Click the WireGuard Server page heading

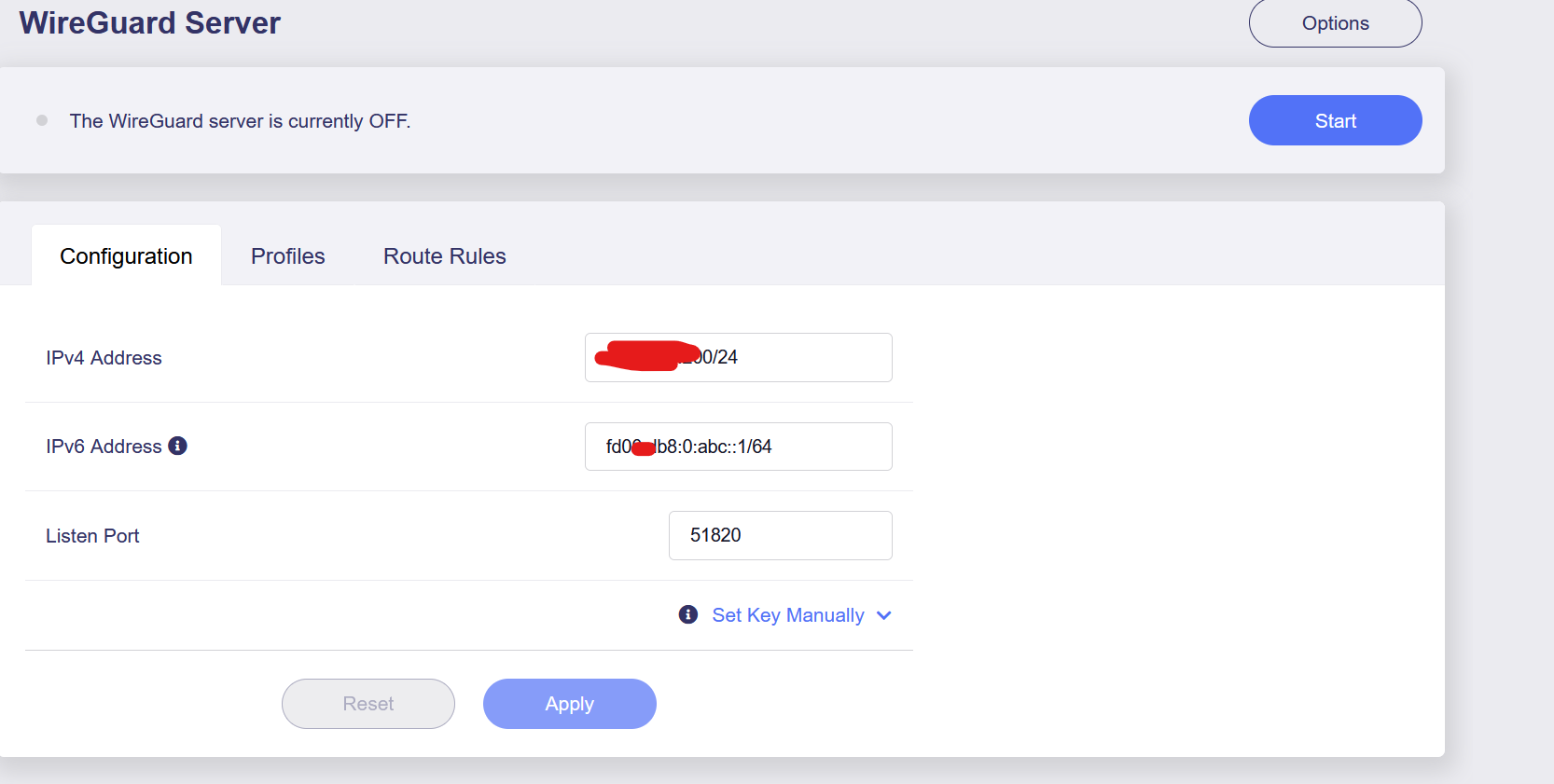coord(149,22)
